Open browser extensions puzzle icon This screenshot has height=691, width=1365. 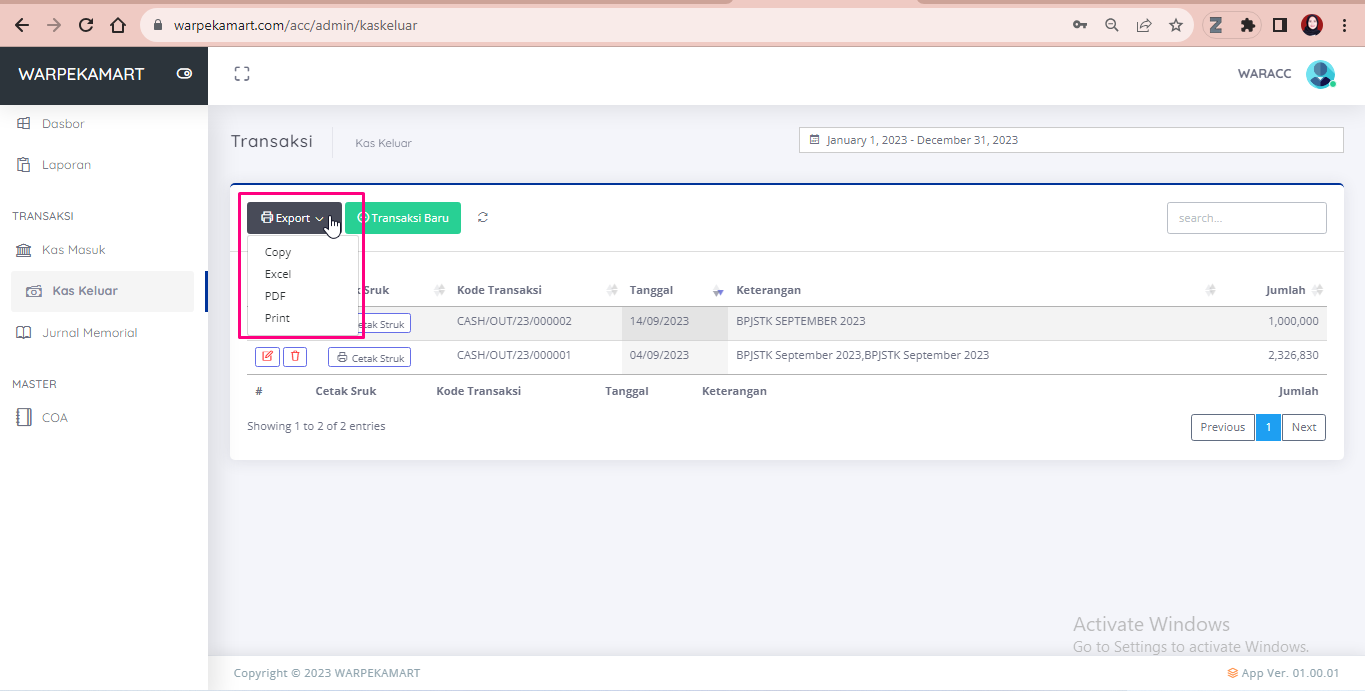(1247, 25)
